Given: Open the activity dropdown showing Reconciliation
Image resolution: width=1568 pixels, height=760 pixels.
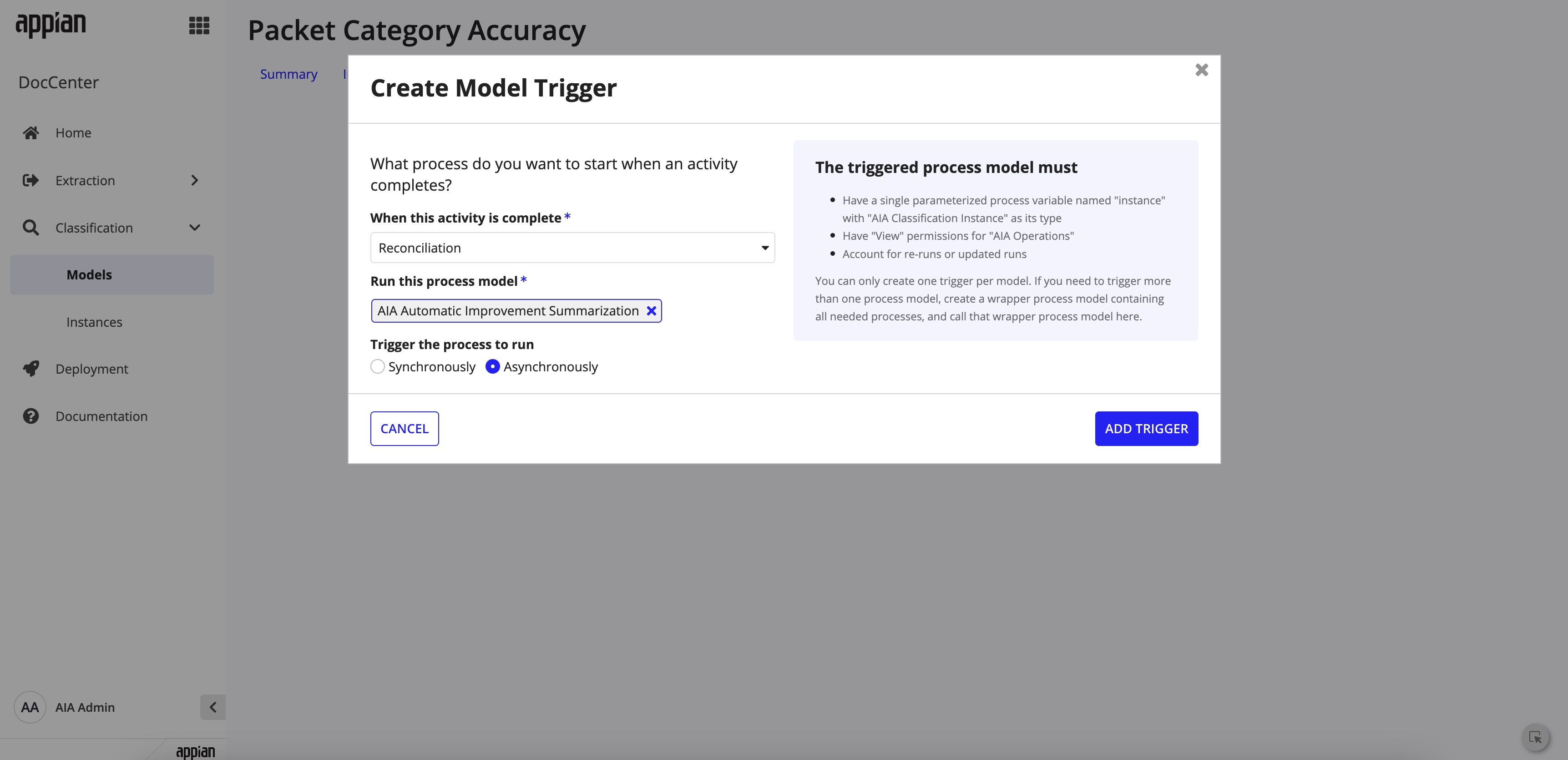Looking at the screenshot, I should [x=572, y=248].
